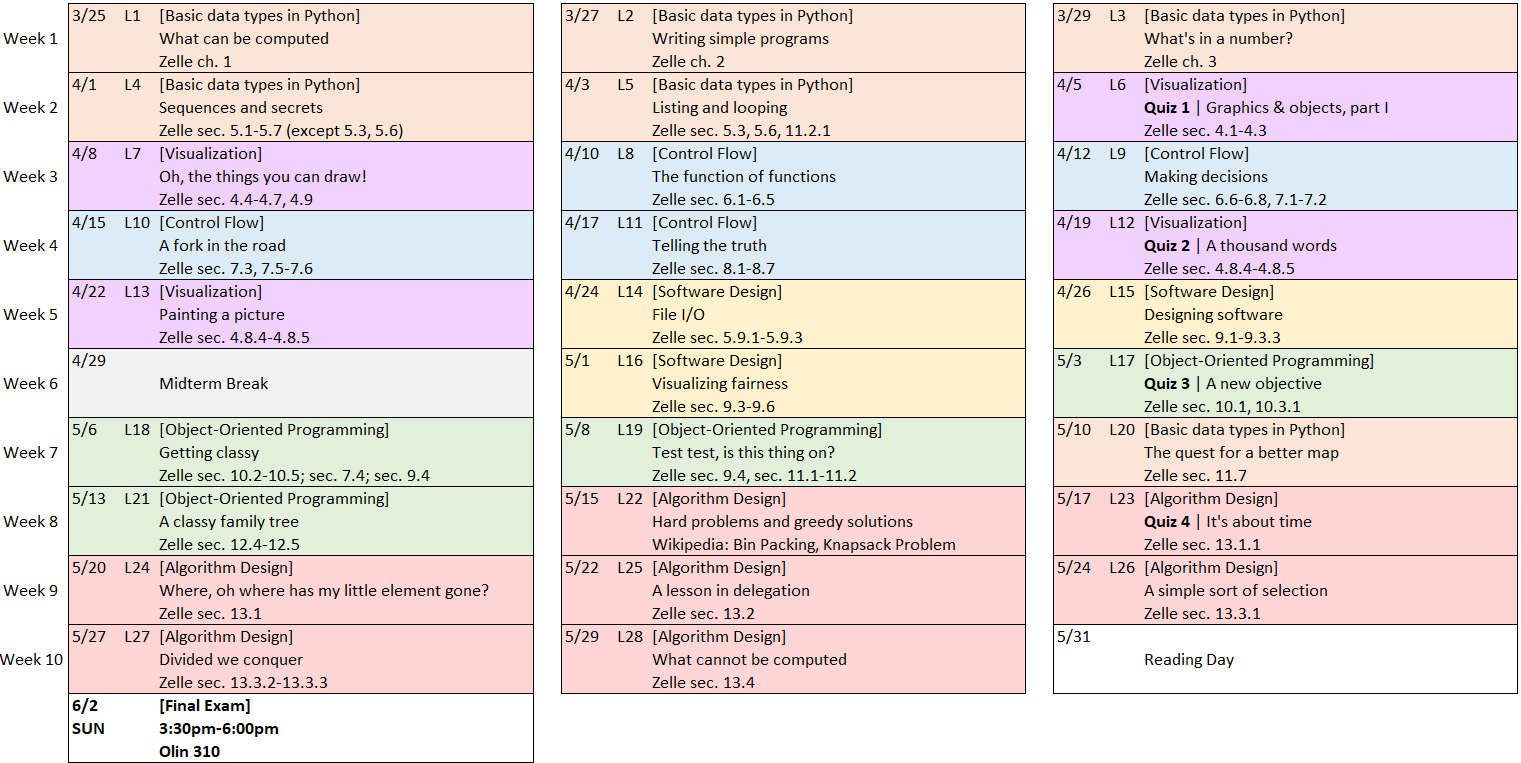Viewport: 1521px width, 763px height.
Task: Click the Quiz 1 label in L6
Action: pos(1166,108)
